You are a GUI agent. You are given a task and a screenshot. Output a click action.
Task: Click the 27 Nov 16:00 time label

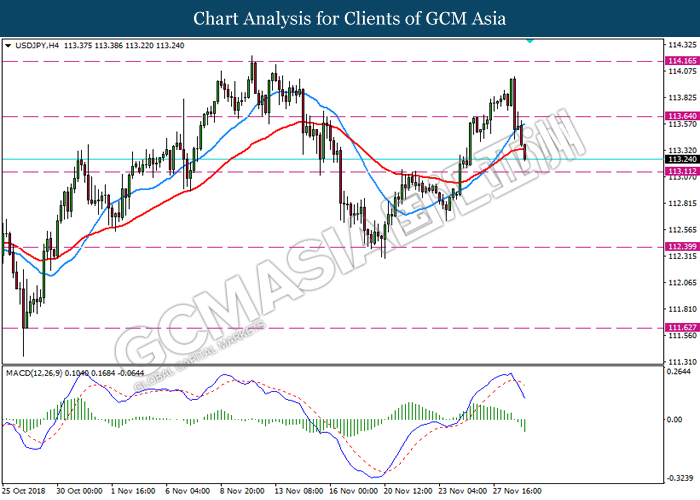tap(517, 491)
